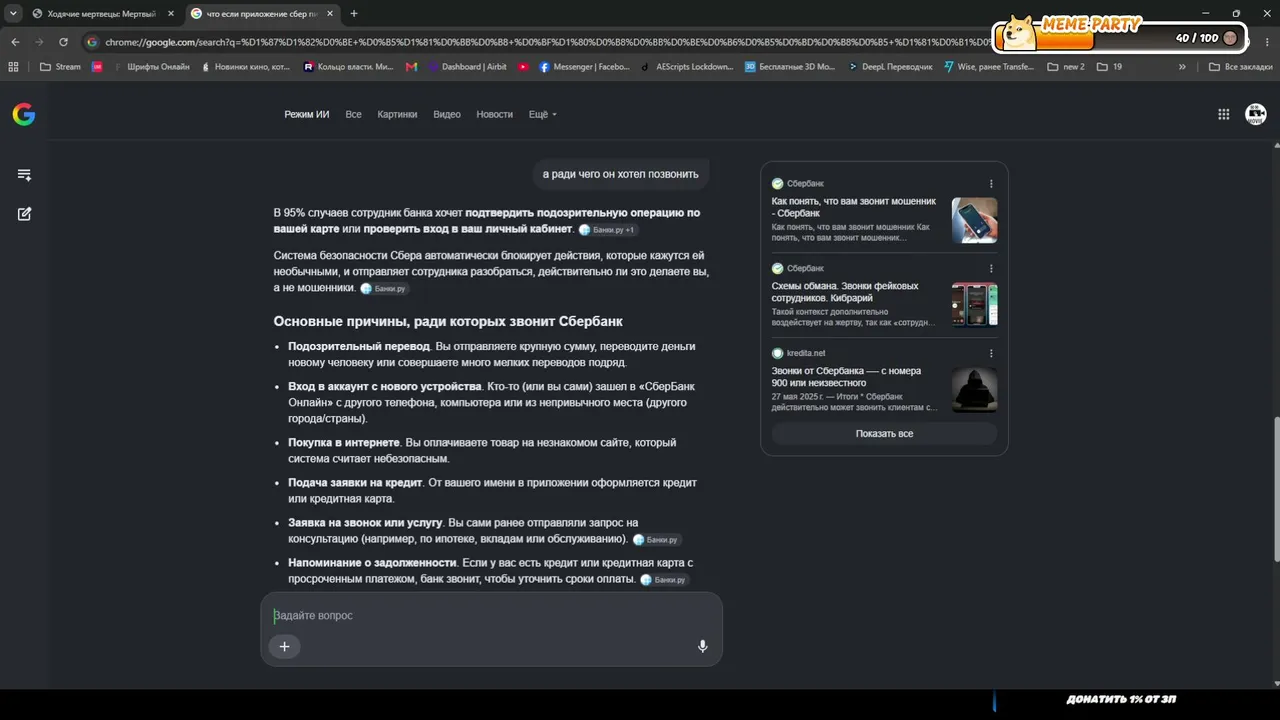Viewport: 1280px width, 720px height.
Task: Open the DeepL Переводчик bookmark
Action: 890,67
